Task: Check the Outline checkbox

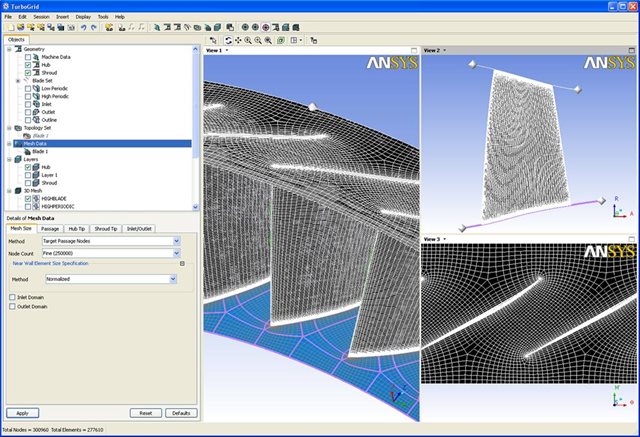Action: point(28,120)
